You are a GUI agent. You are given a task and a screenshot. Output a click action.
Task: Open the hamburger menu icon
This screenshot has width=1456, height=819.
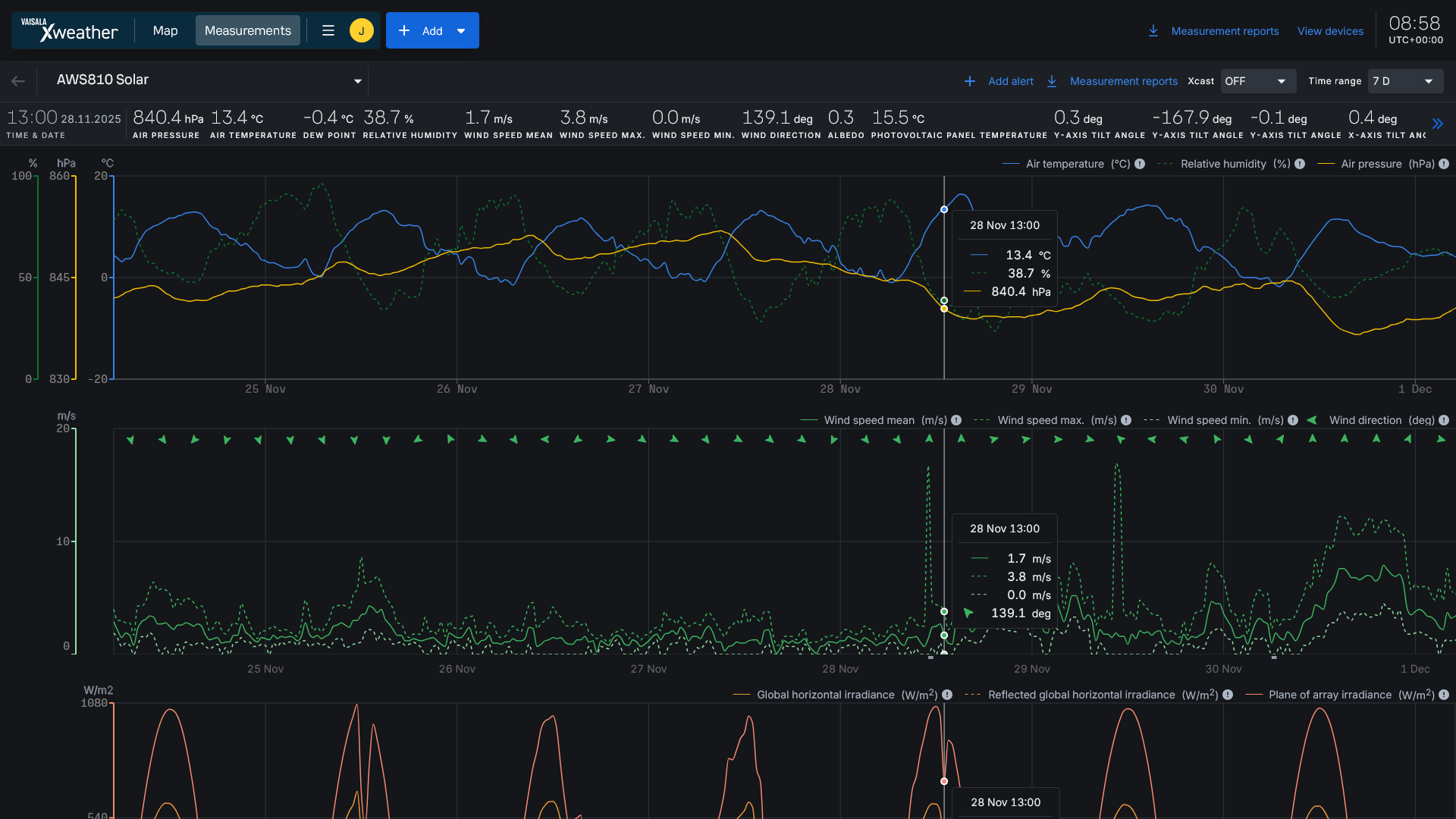coord(328,30)
